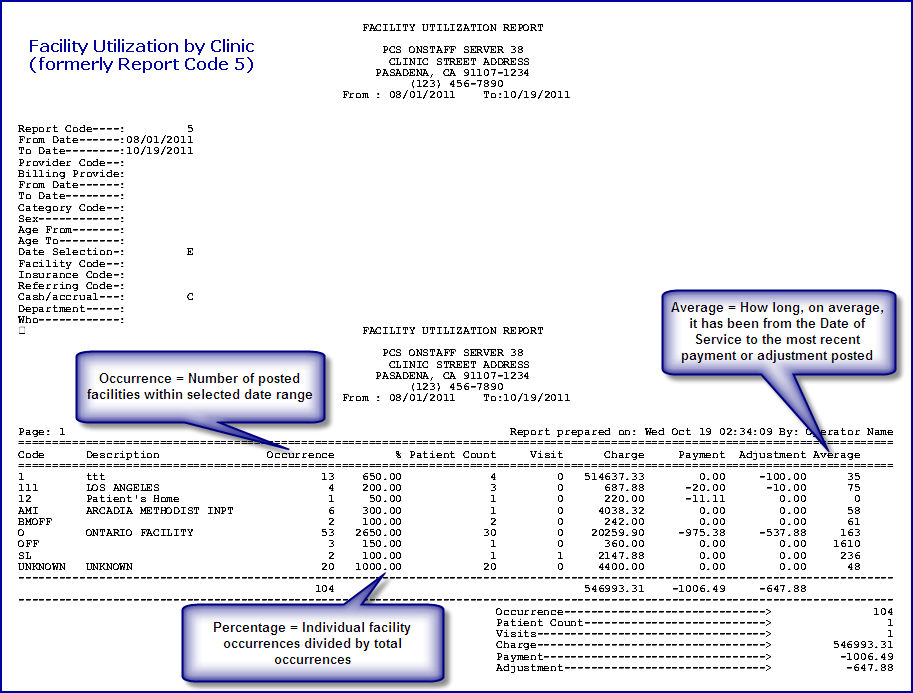
Task: Click the average value 1610
Action: (847, 544)
